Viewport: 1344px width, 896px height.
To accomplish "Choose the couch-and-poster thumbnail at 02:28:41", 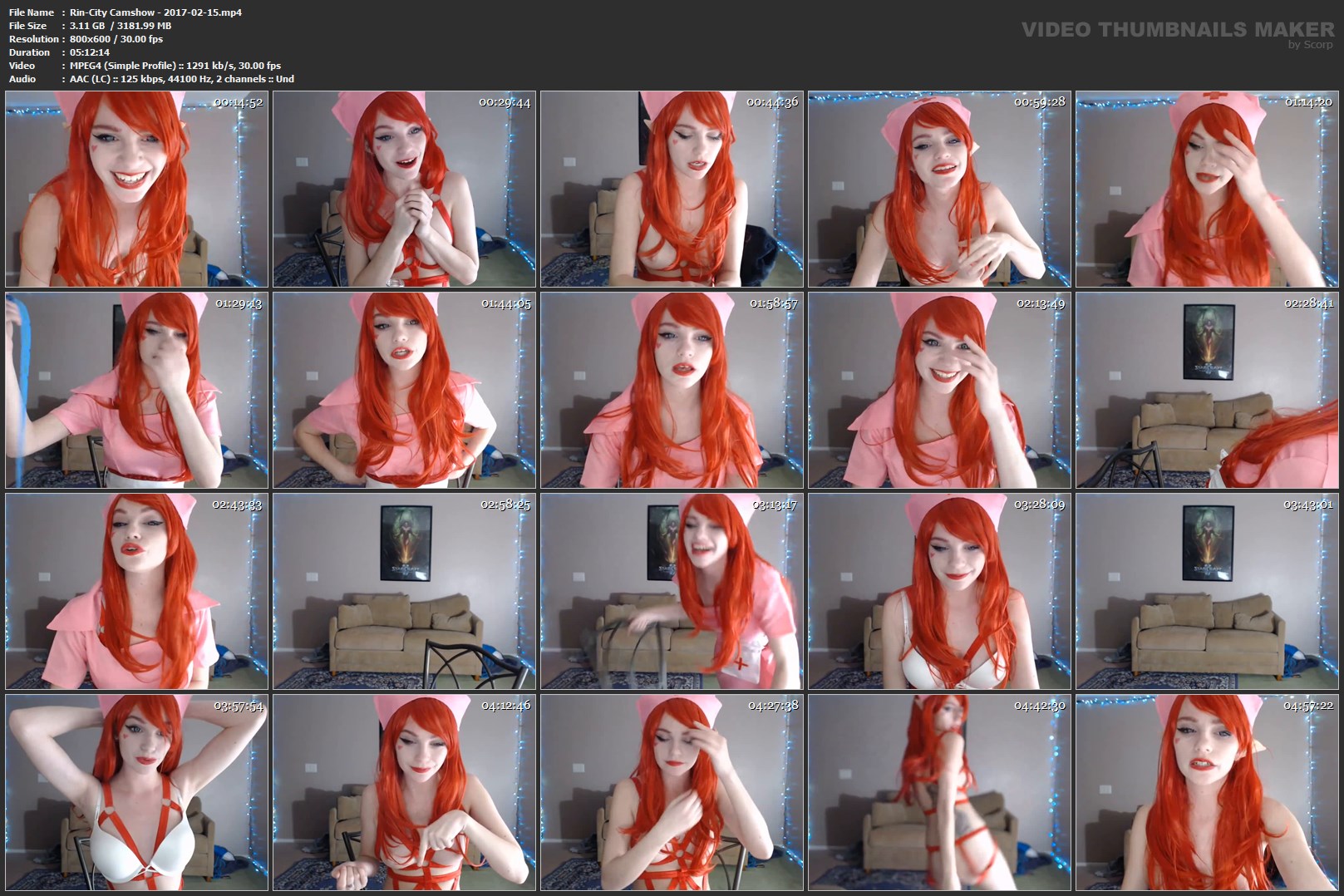I will point(1207,390).
